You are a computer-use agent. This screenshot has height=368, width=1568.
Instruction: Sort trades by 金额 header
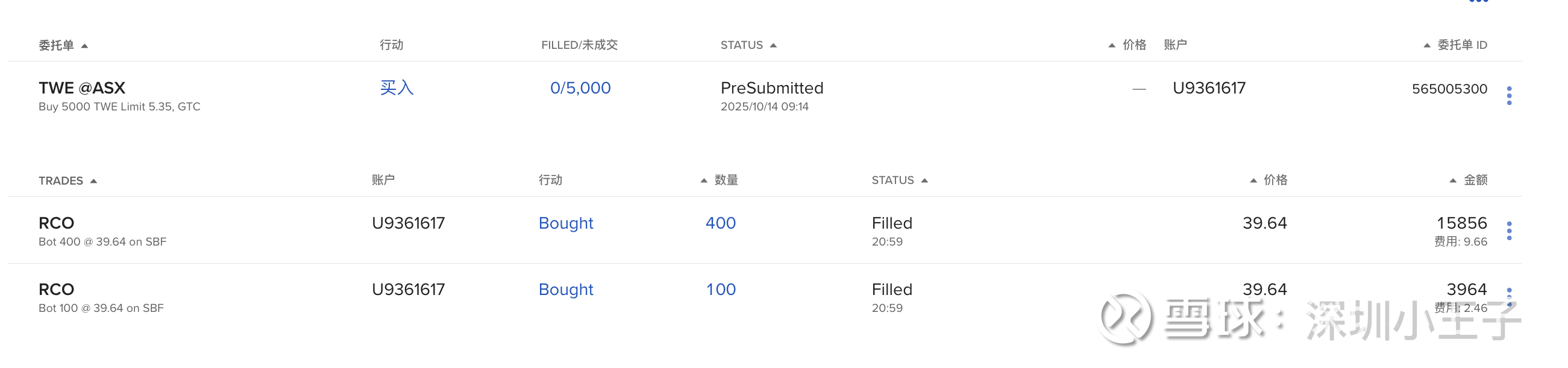point(1468,180)
